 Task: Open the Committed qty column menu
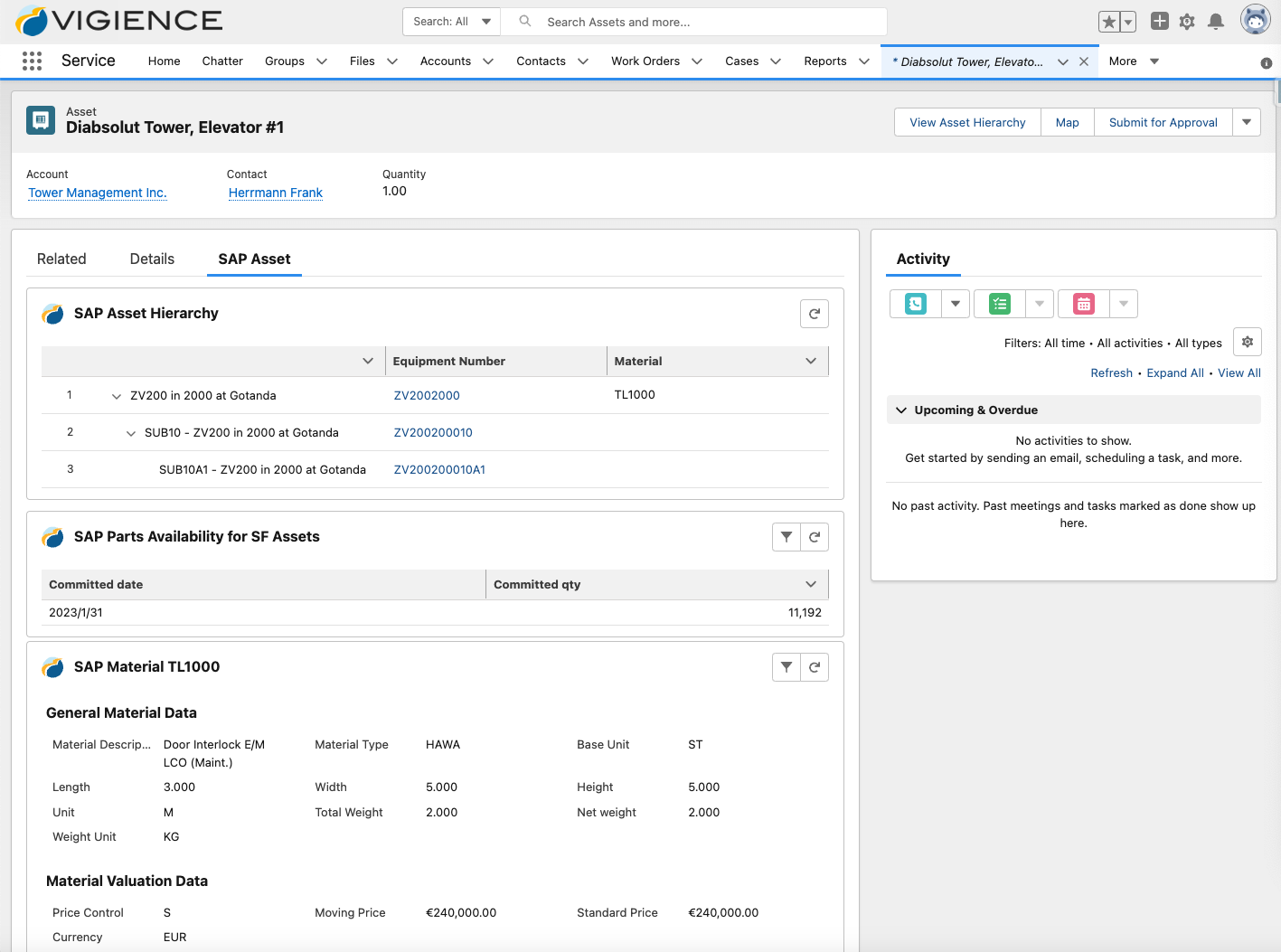pyautogui.click(x=811, y=584)
